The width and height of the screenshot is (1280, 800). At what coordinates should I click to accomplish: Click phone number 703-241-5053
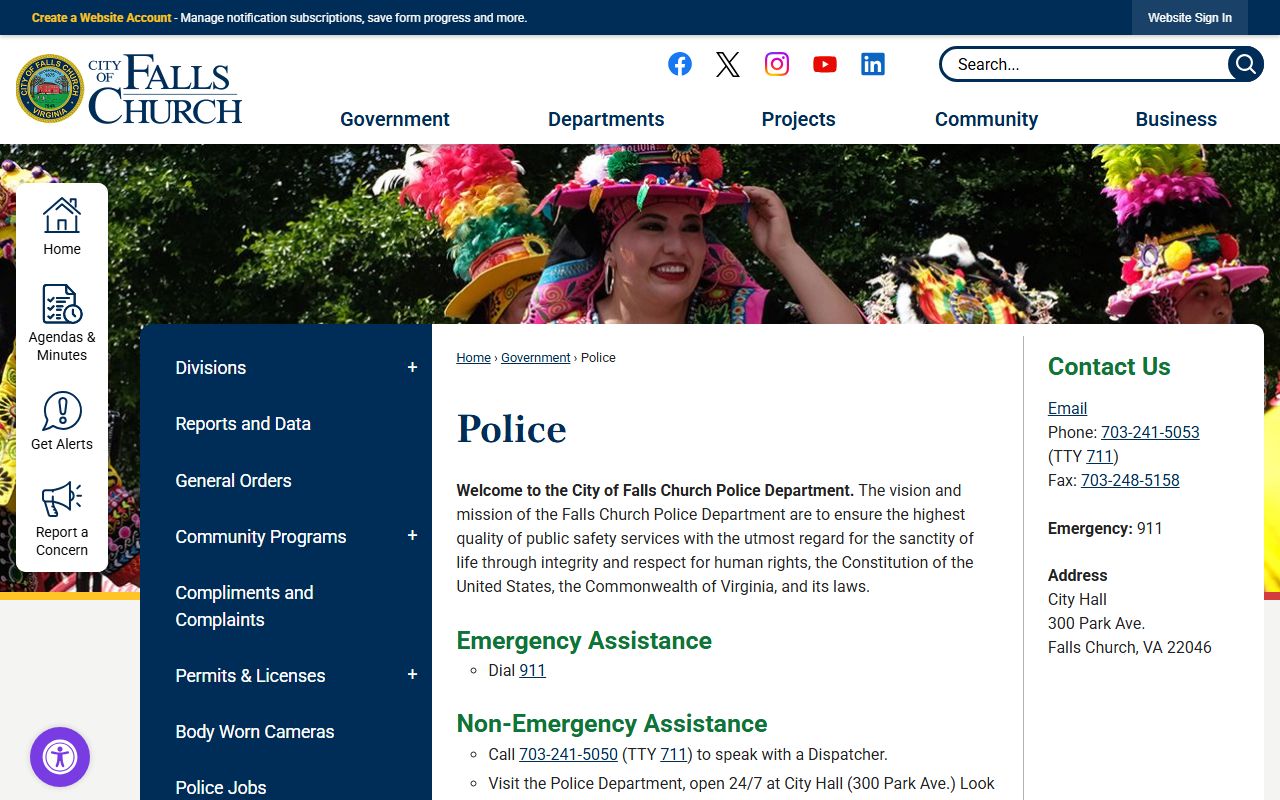tap(1150, 432)
